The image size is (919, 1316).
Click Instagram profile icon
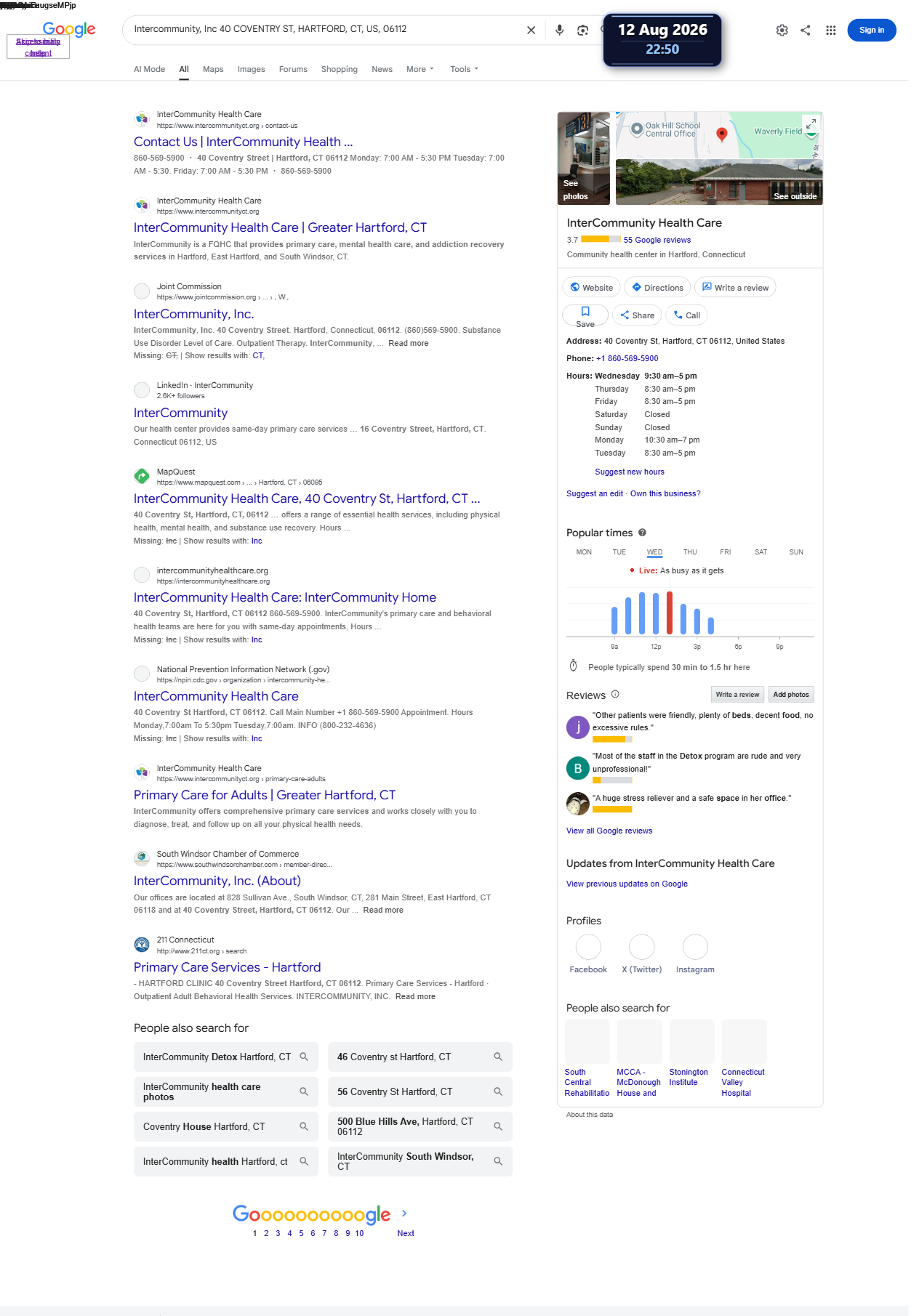(x=695, y=947)
